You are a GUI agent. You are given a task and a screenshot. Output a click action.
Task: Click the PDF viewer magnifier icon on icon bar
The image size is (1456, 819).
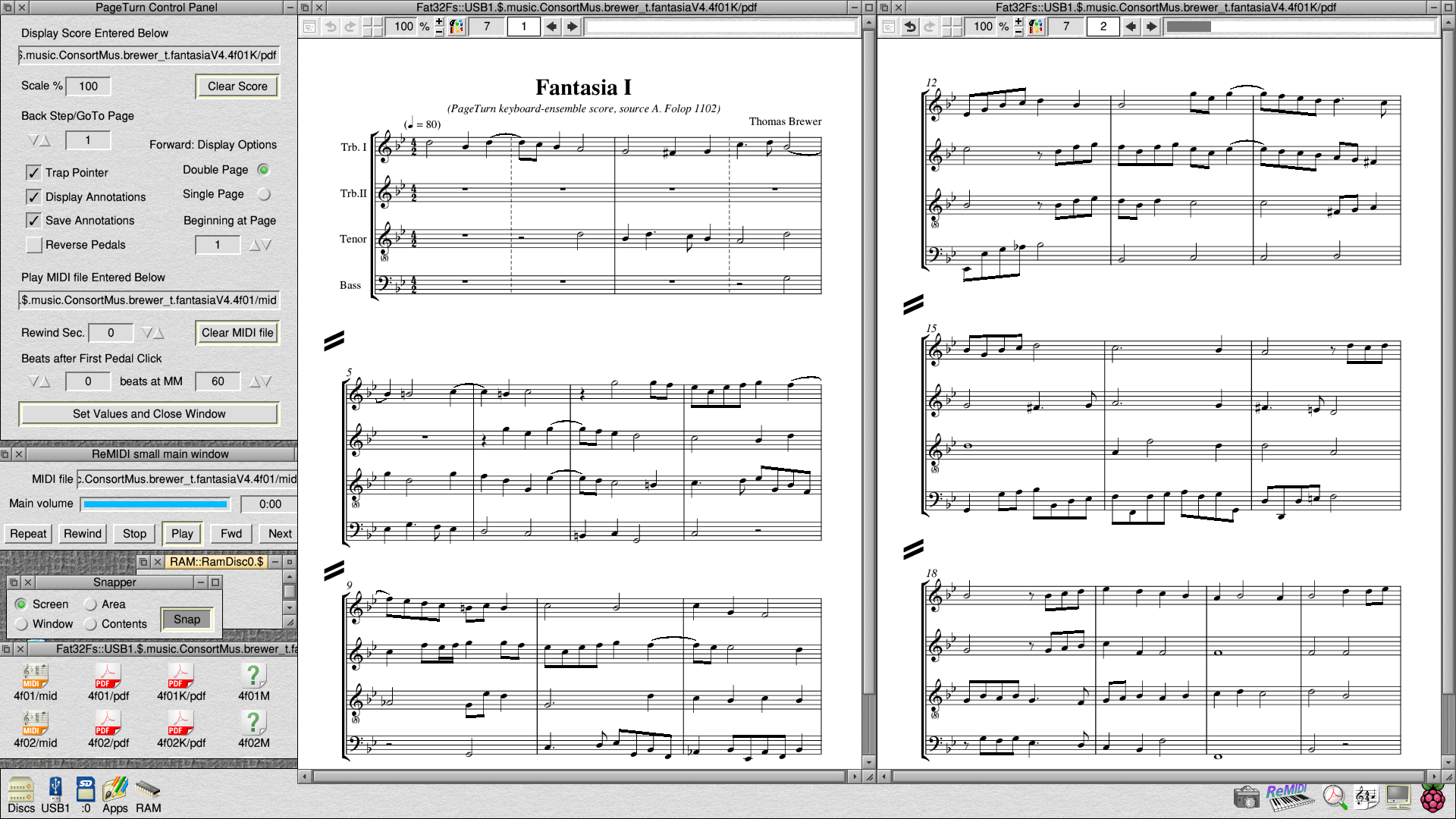pos(1335,798)
